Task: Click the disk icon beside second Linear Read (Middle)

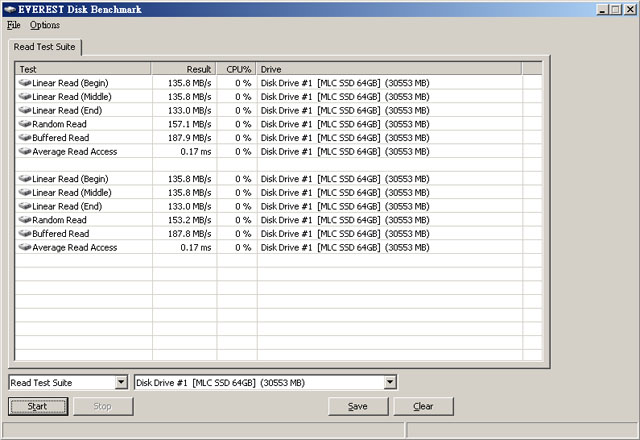Action: click(x=25, y=193)
